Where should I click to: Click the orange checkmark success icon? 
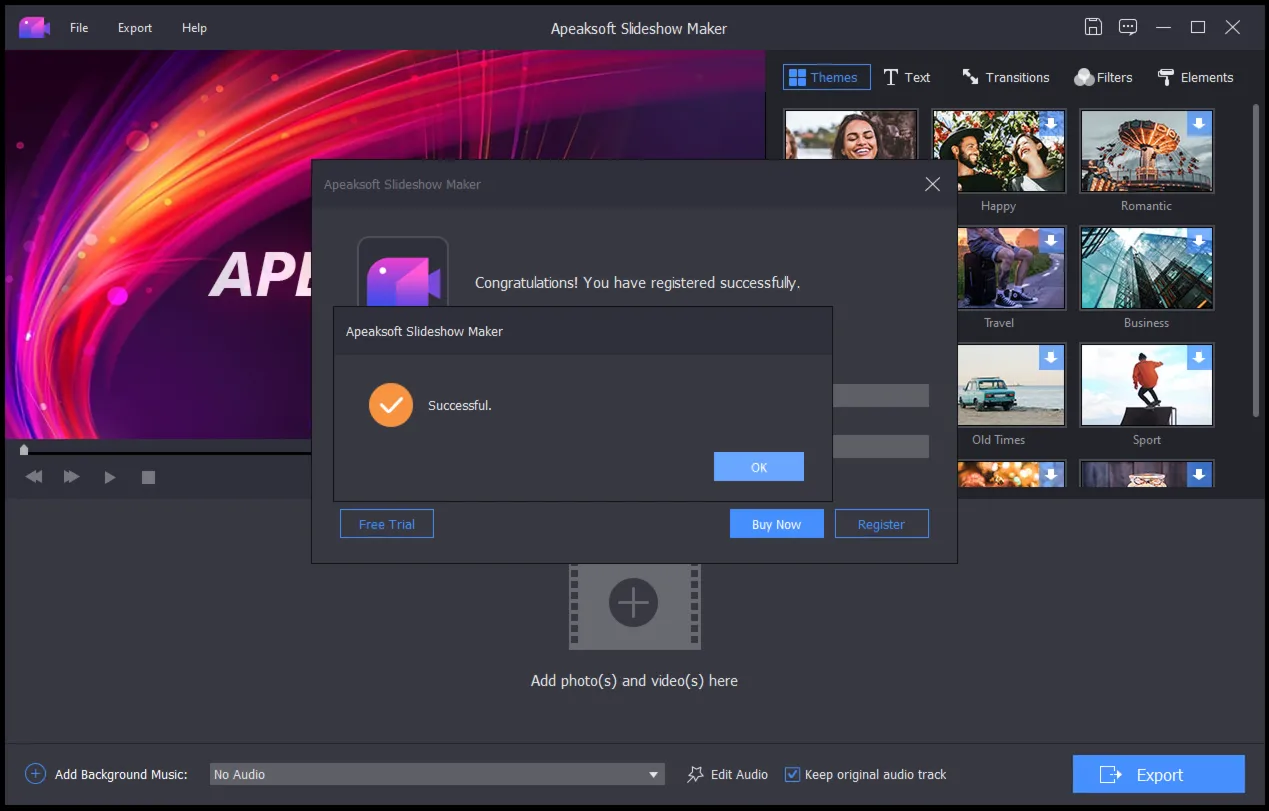[x=391, y=405]
